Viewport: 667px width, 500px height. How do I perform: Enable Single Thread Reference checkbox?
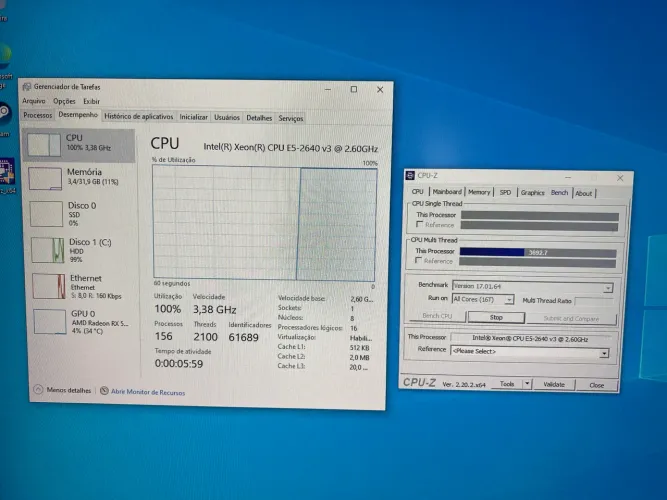tap(420, 224)
